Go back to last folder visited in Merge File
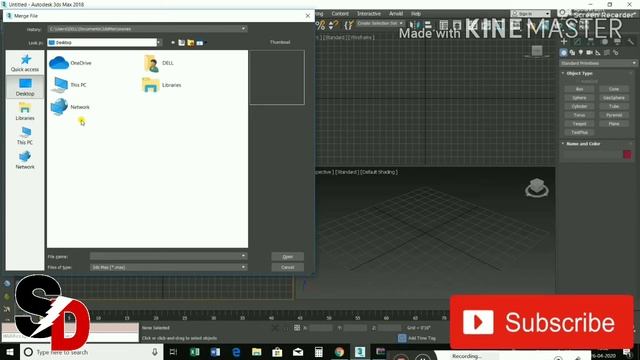 pos(173,42)
